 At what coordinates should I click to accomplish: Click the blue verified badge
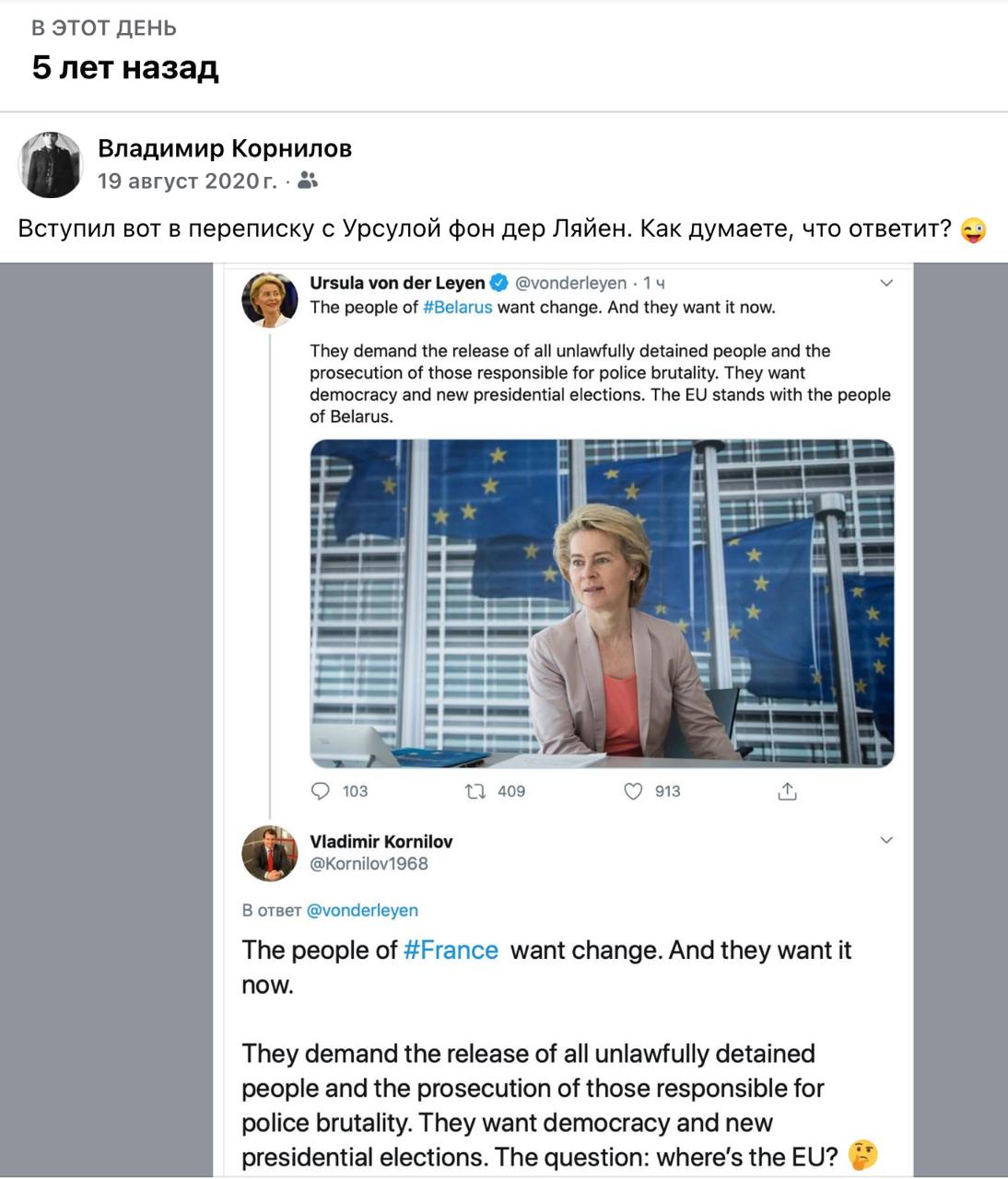click(498, 283)
